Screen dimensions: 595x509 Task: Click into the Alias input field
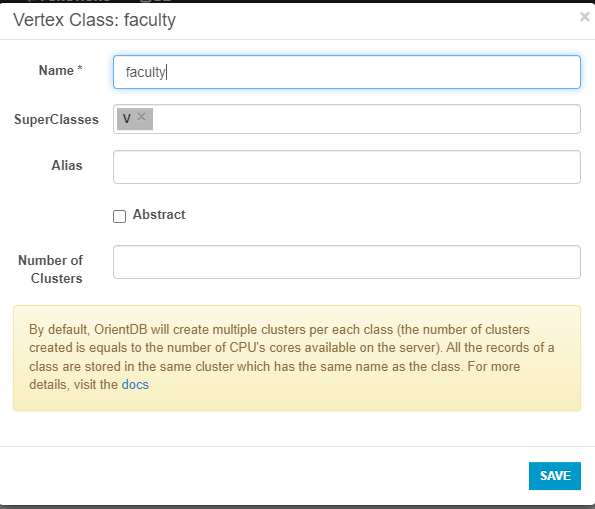(347, 167)
